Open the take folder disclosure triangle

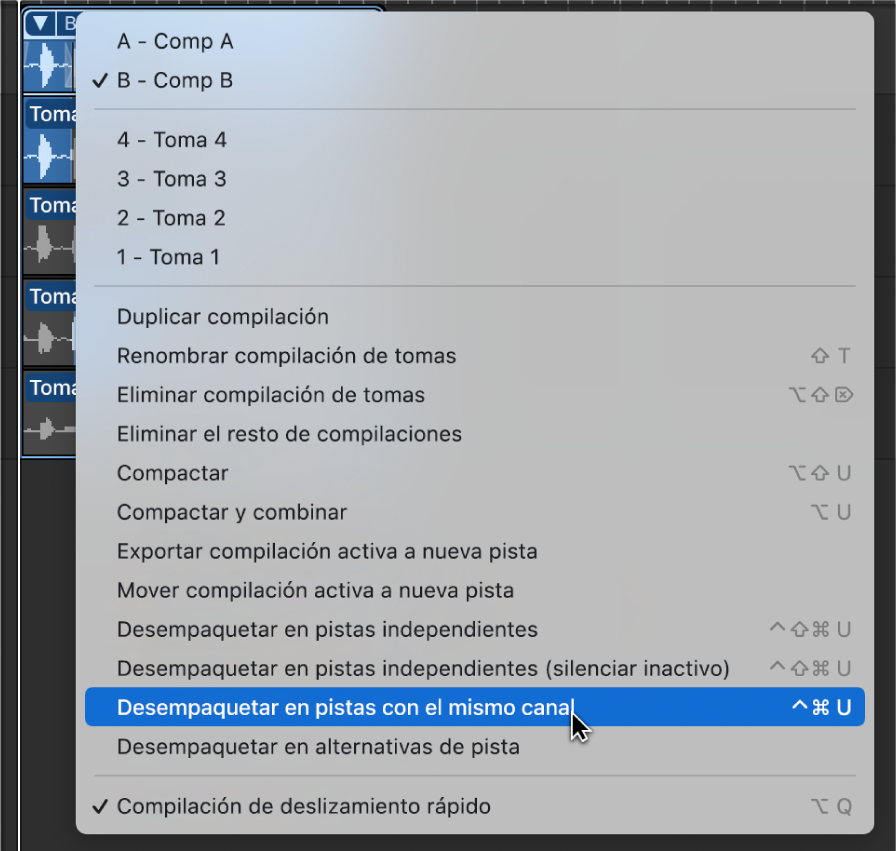39,23
